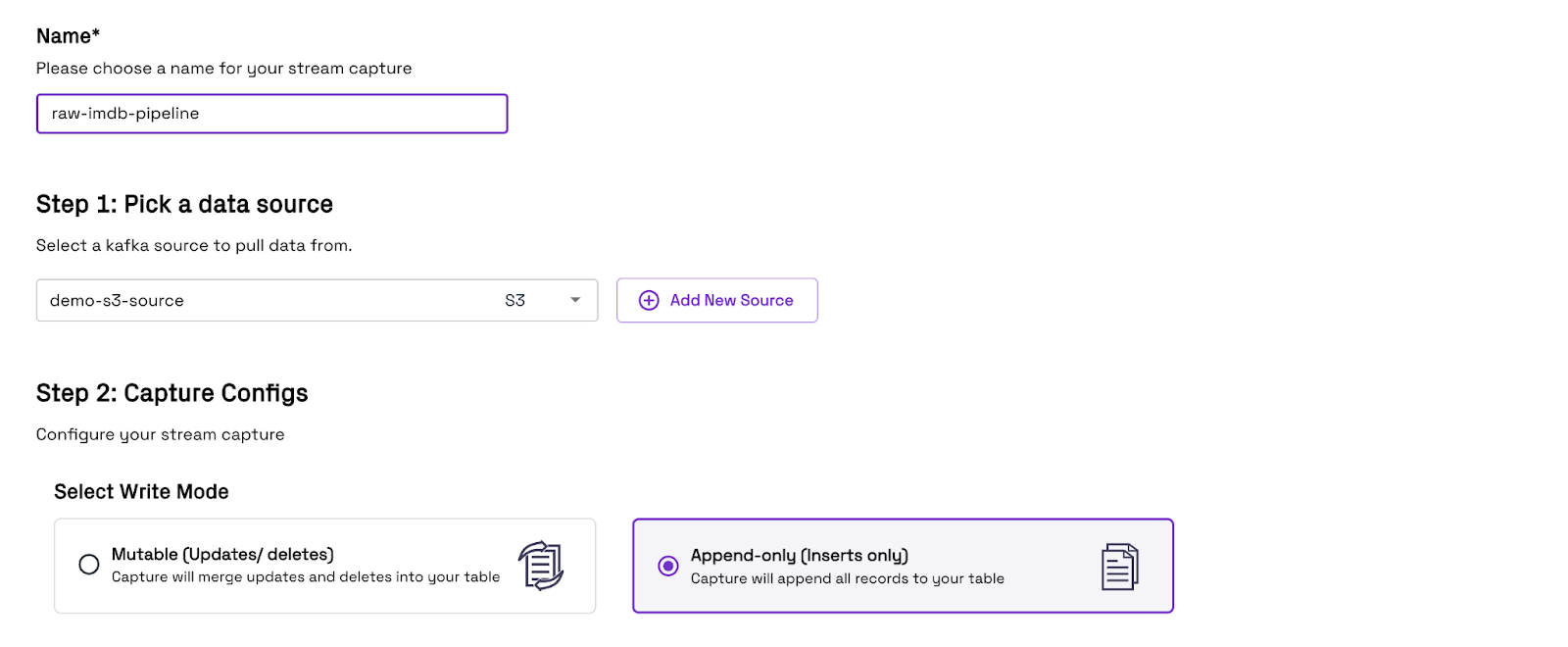Click the 'Step 1: Pick a data source' heading
Viewport: 1568px width, 647px height.
pyautogui.click(x=184, y=204)
